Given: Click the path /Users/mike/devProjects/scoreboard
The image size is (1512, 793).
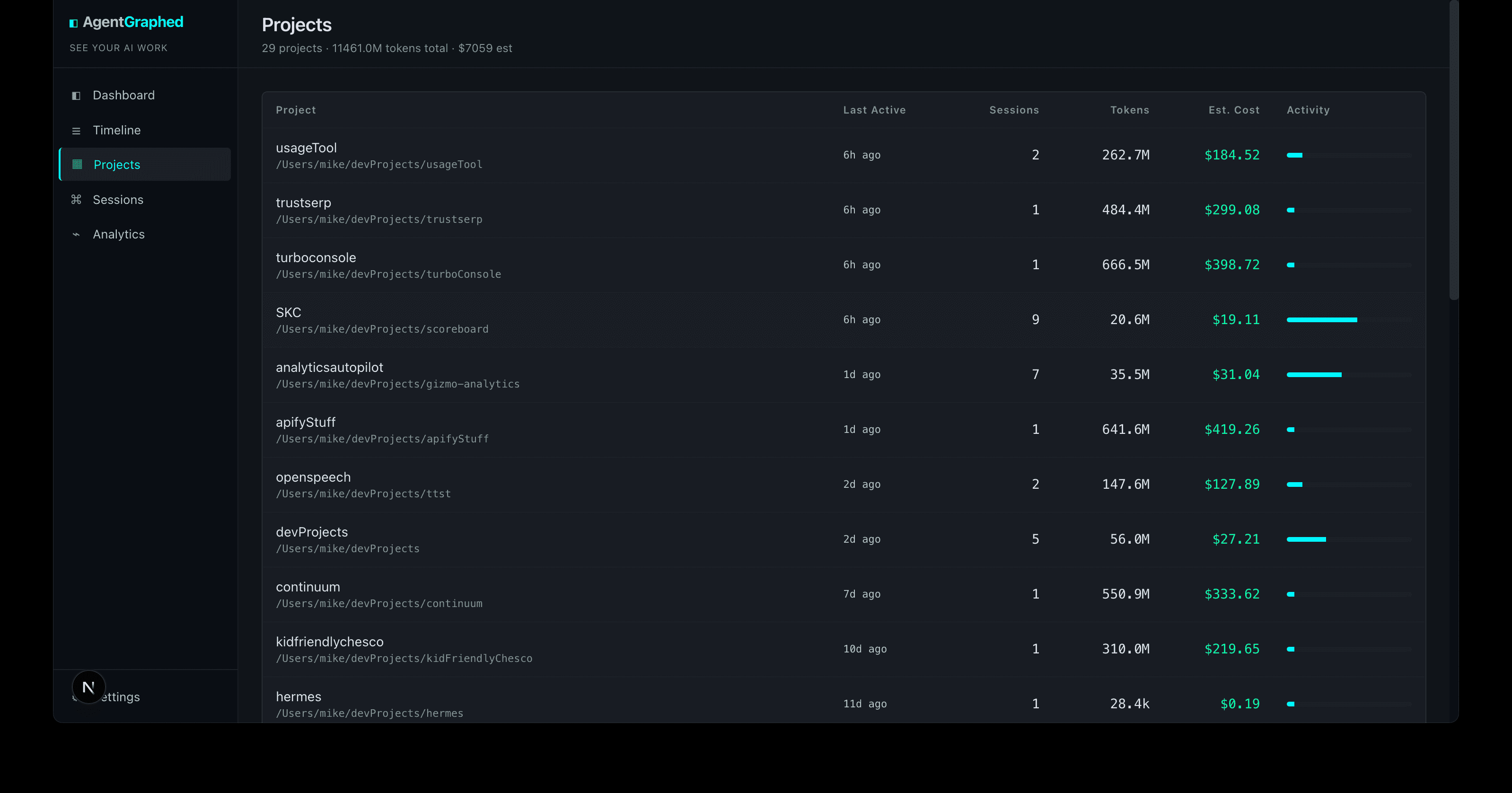Looking at the screenshot, I should (382, 329).
